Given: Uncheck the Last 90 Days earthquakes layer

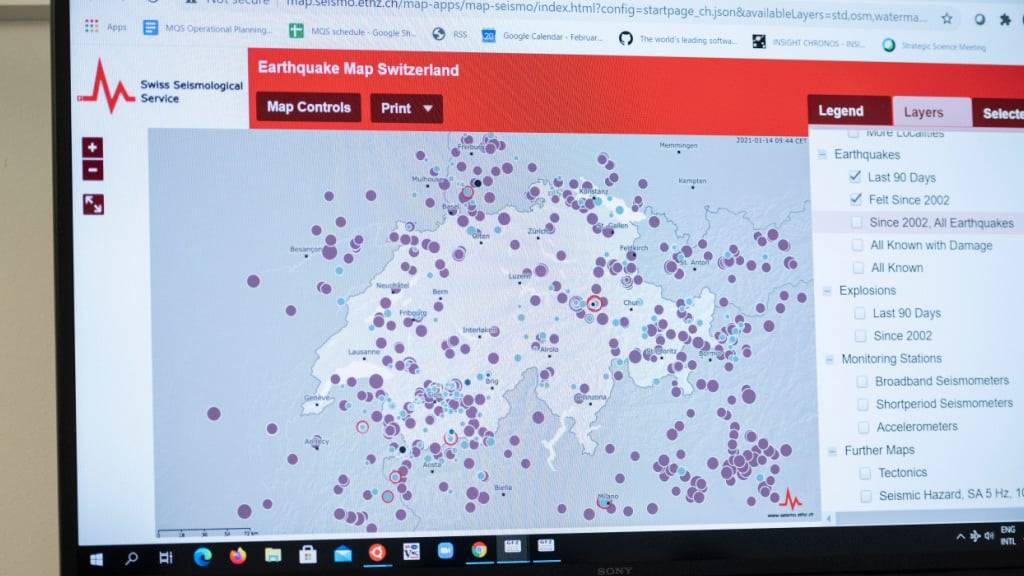Looking at the screenshot, I should click(x=854, y=176).
